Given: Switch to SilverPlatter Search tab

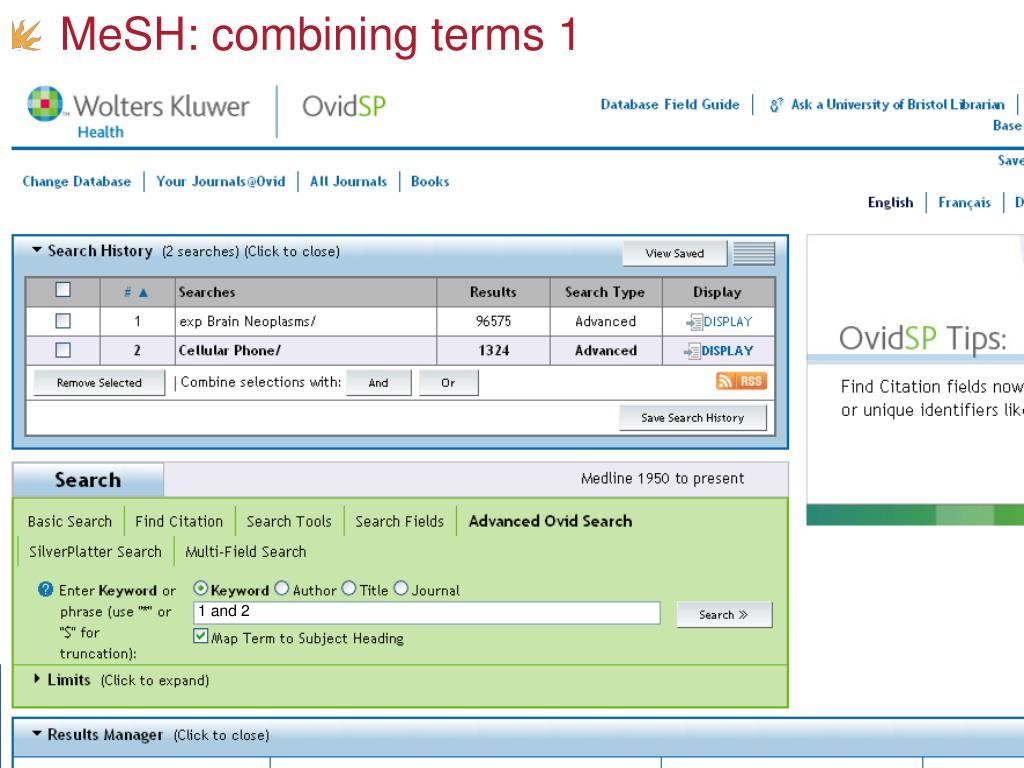Looking at the screenshot, I should pyautogui.click(x=95, y=552).
